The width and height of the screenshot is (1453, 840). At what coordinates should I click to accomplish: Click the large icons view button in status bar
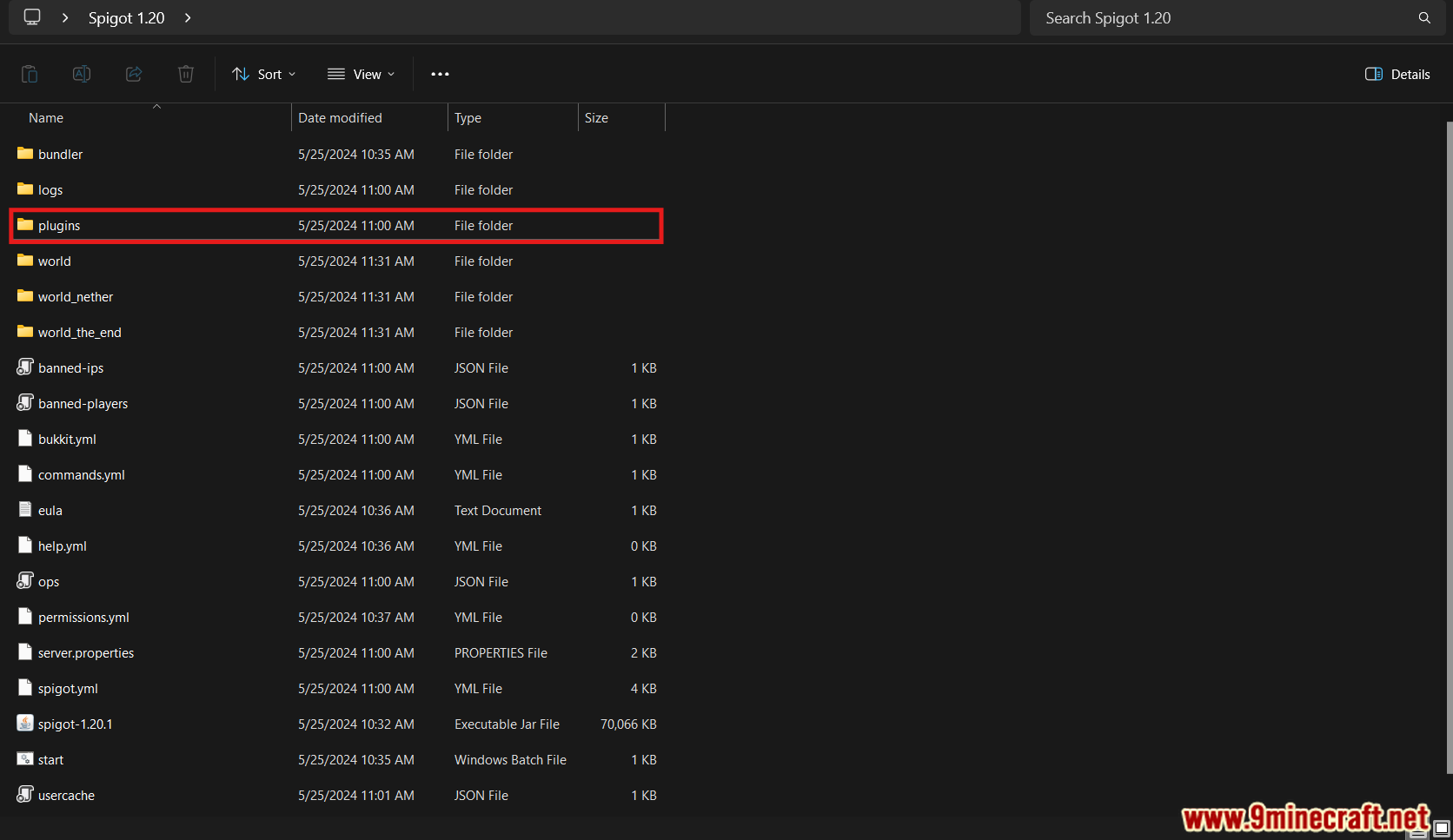[x=1442, y=829]
